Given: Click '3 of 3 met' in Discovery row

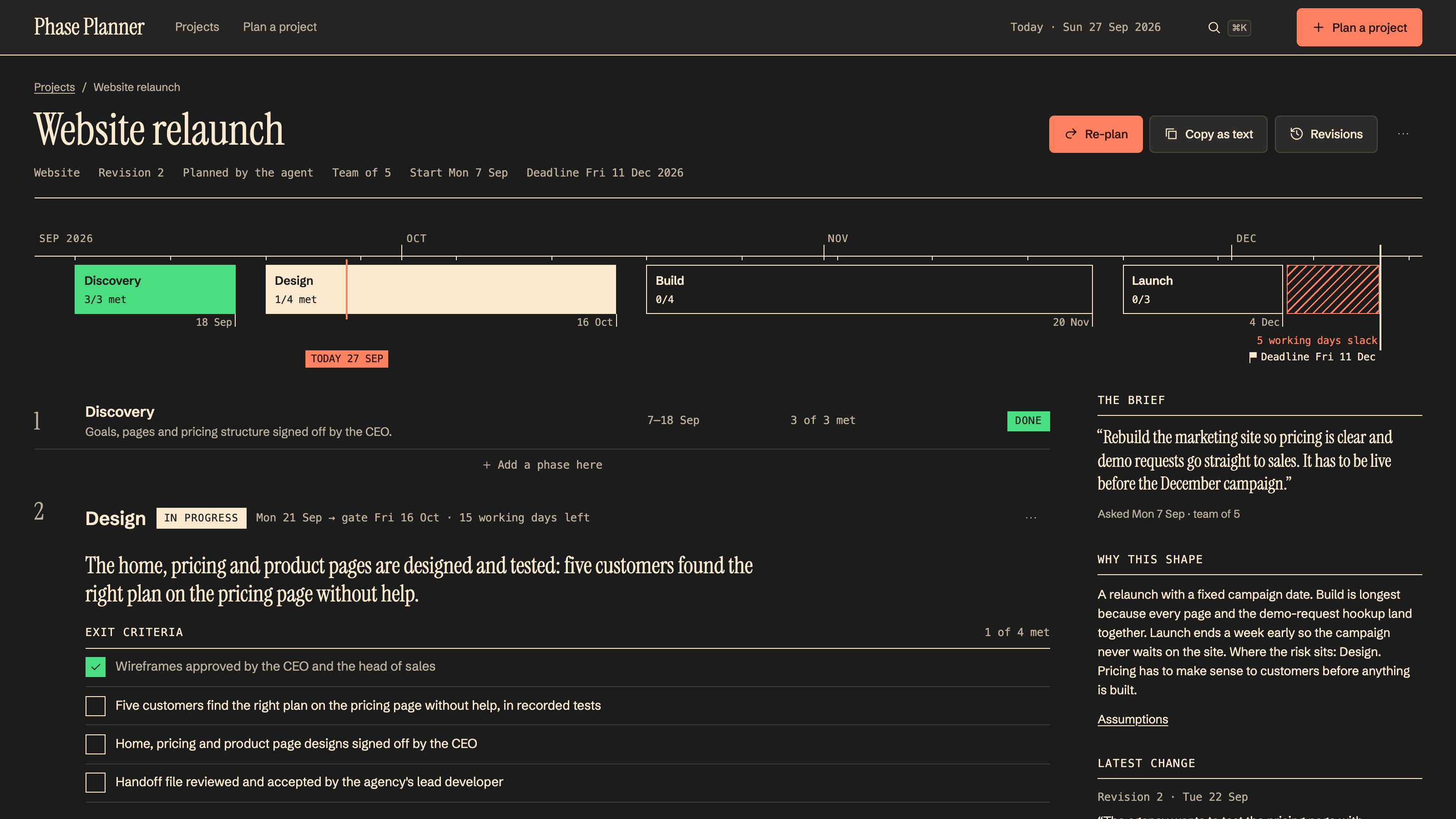Looking at the screenshot, I should tap(823, 420).
